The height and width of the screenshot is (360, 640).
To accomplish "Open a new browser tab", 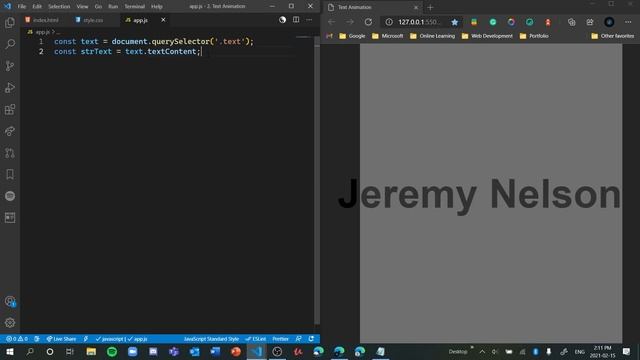I will [x=430, y=7].
